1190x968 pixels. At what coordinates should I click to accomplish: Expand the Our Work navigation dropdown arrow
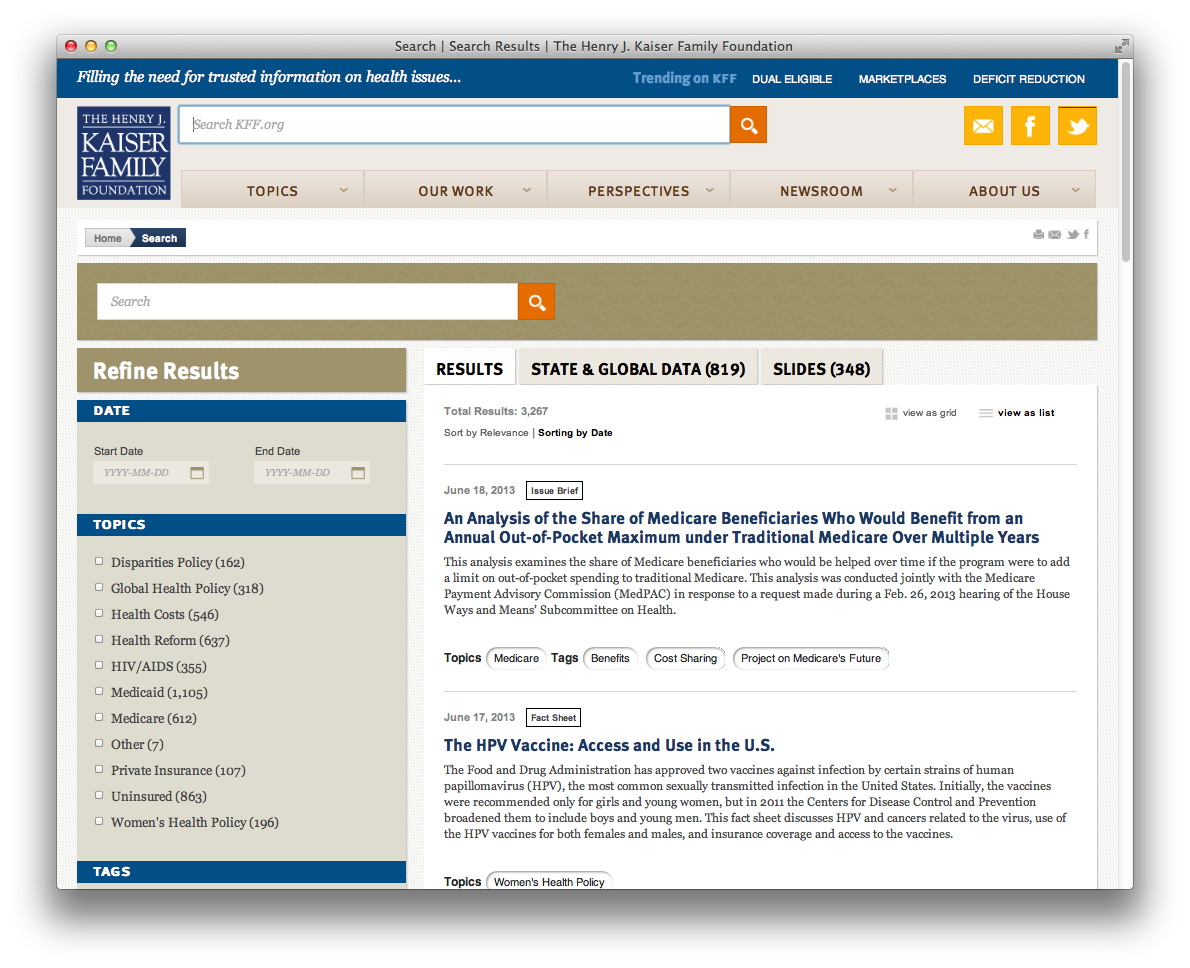[527, 190]
